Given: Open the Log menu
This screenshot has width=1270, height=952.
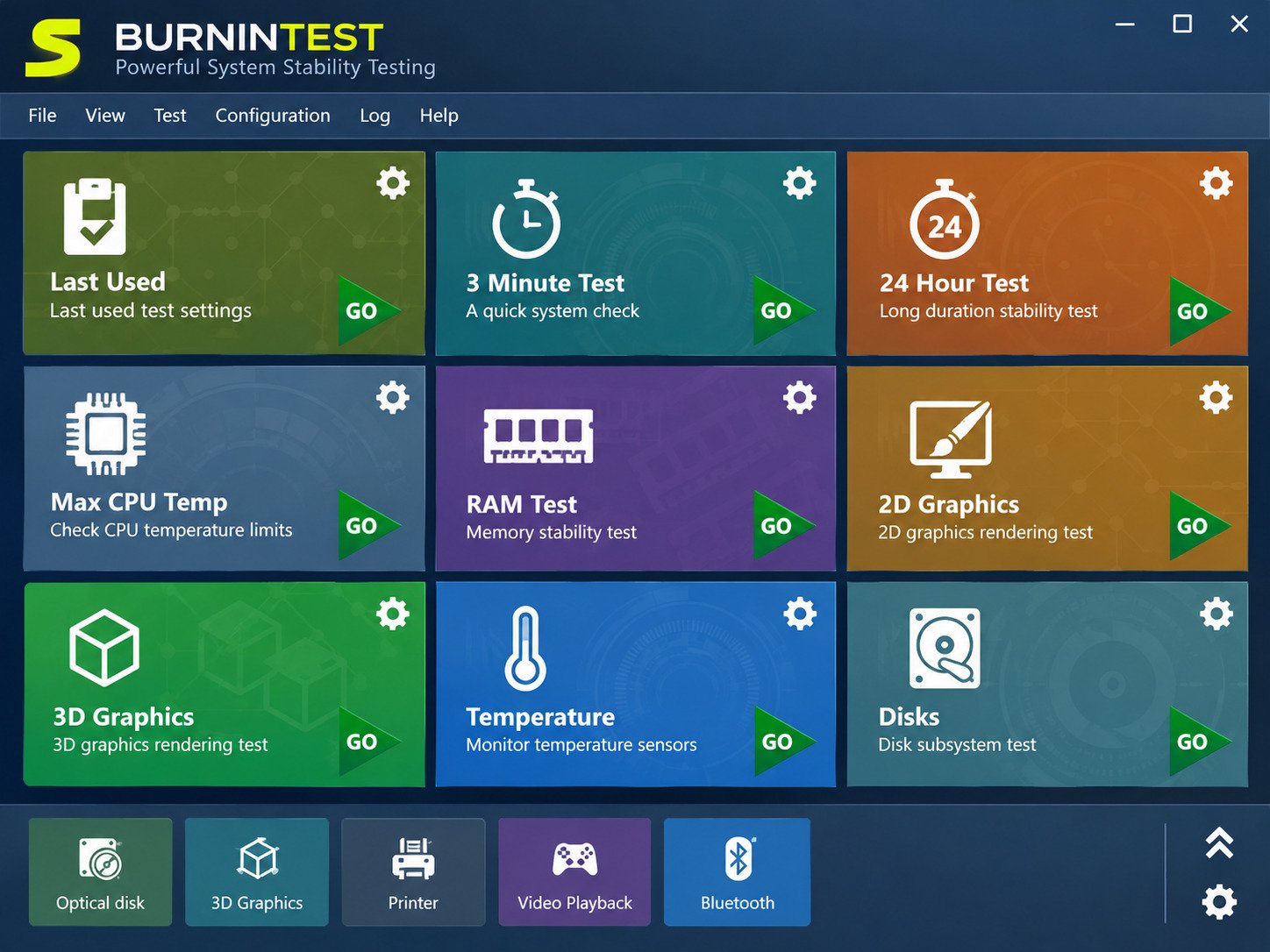Looking at the screenshot, I should pos(375,116).
